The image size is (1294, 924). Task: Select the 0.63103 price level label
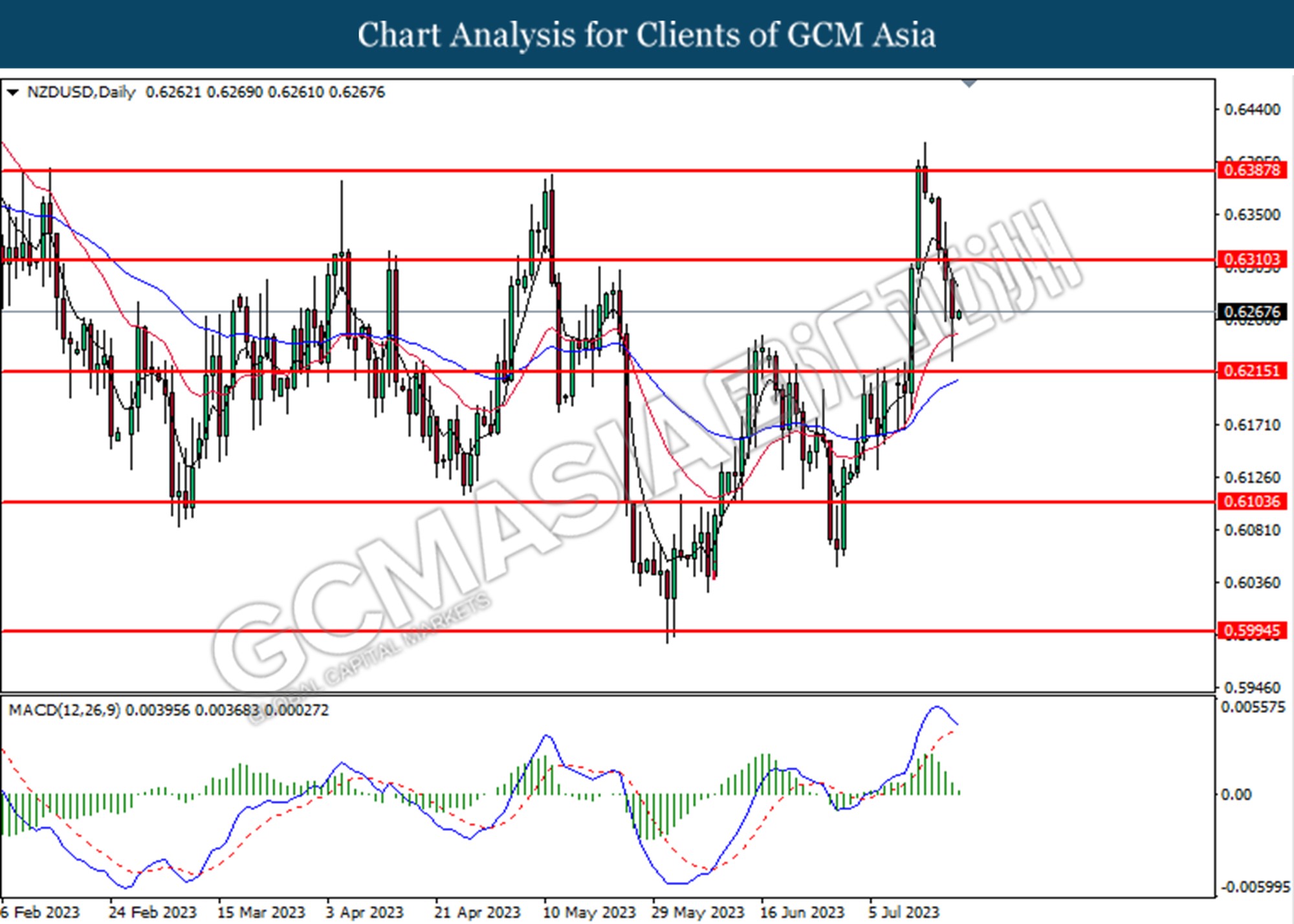pos(1253,259)
